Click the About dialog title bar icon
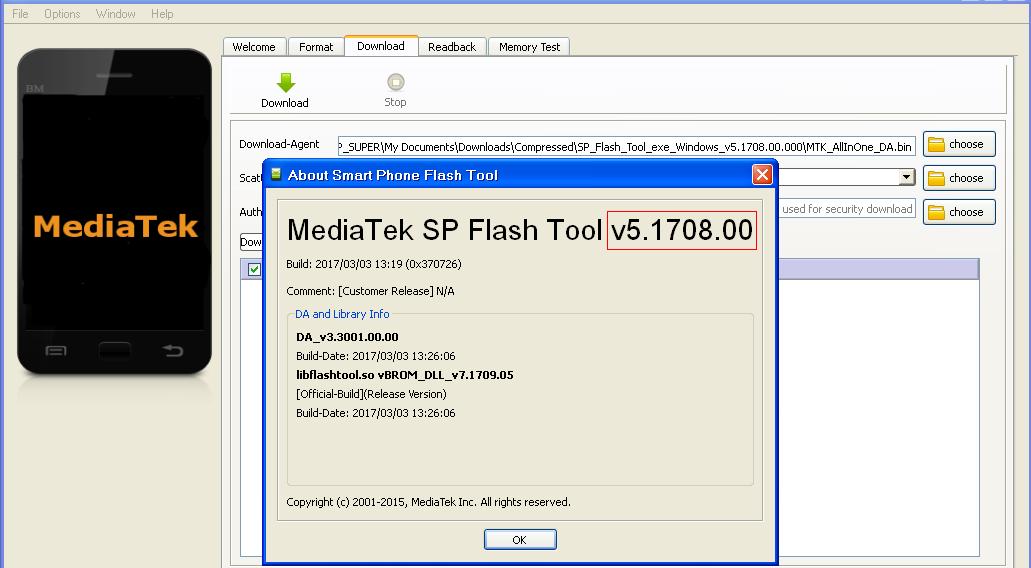Image resolution: width=1031 pixels, height=568 pixels. (276, 174)
